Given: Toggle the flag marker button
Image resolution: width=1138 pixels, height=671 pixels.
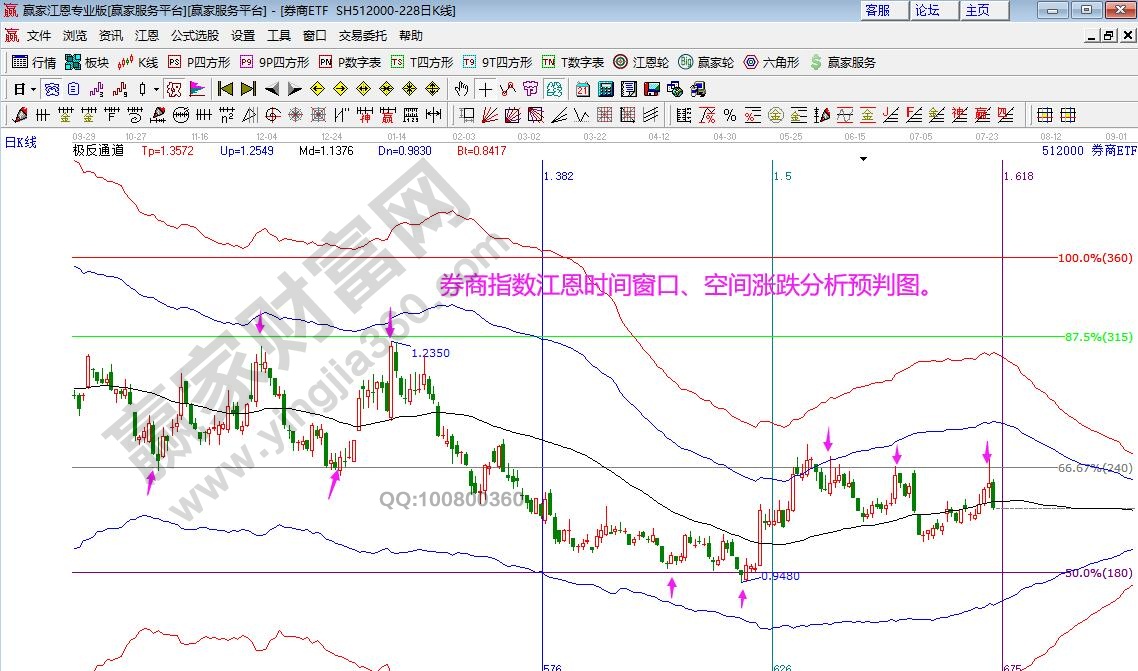Looking at the screenshot, I should pos(196,88).
